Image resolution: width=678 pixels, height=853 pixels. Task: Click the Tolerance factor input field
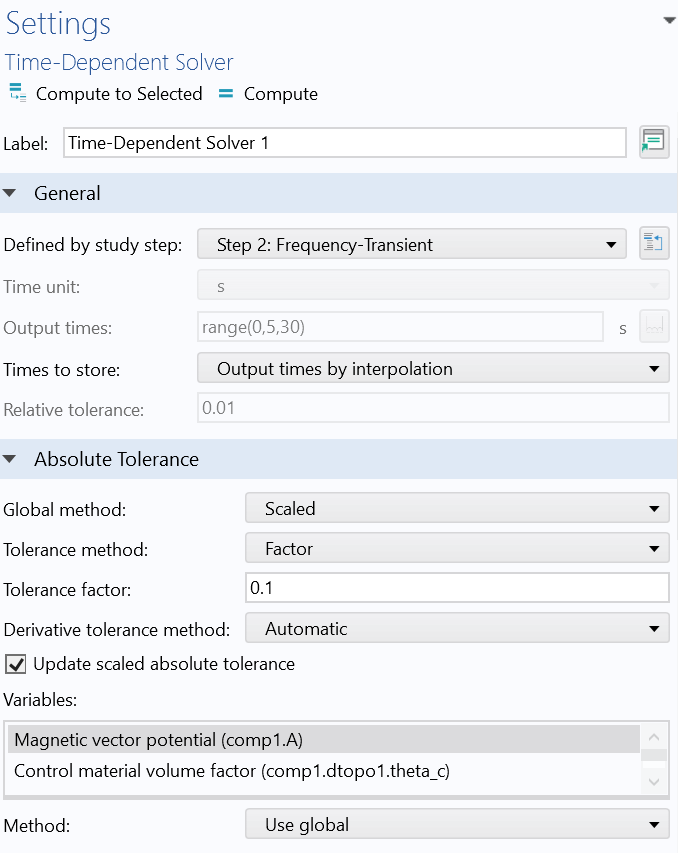(456, 589)
